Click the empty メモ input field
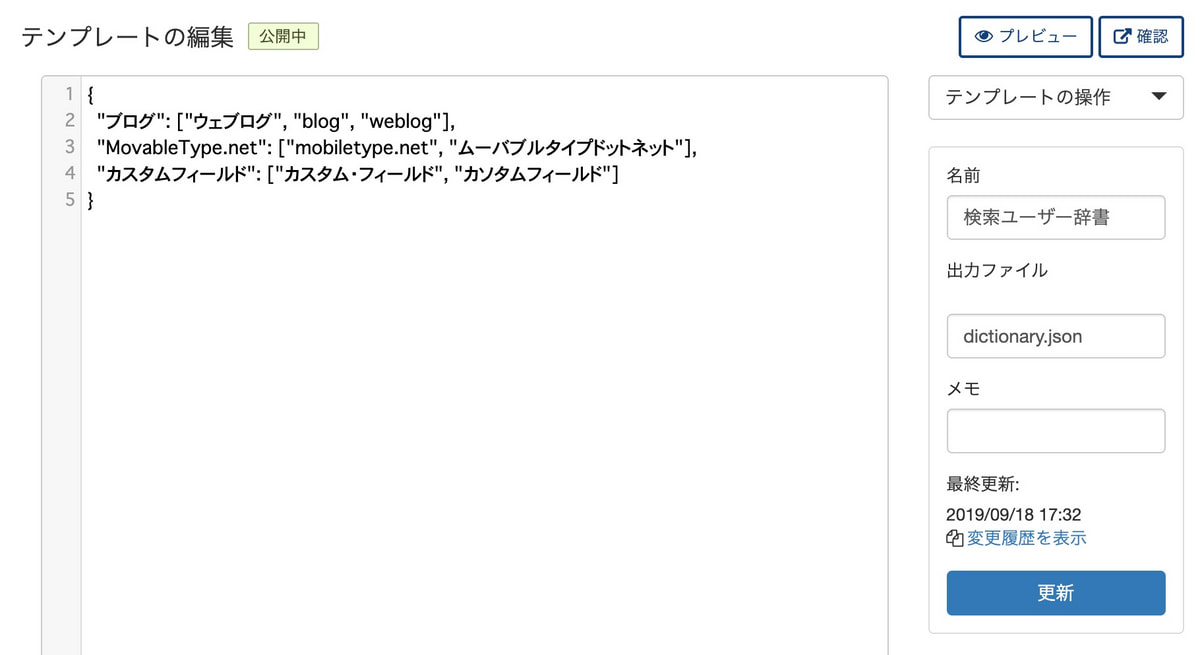This screenshot has height=655, width=1200. tap(1056, 431)
